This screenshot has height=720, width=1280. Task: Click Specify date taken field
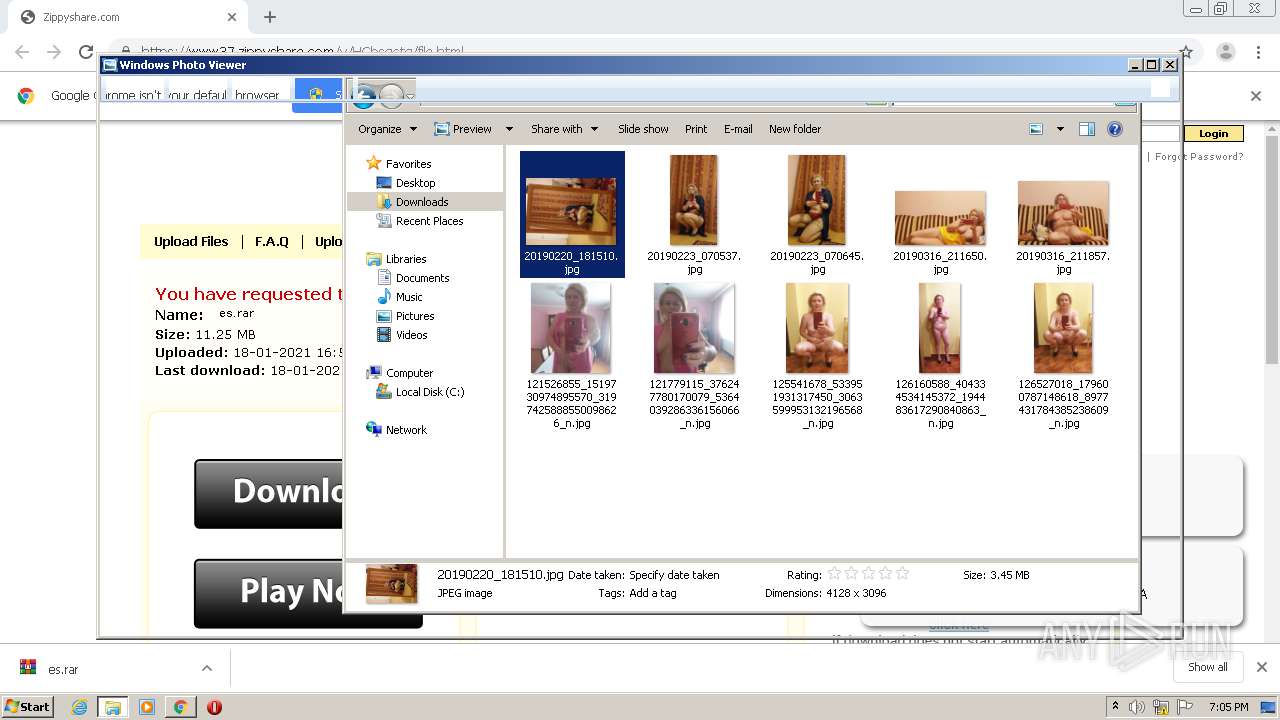point(674,575)
